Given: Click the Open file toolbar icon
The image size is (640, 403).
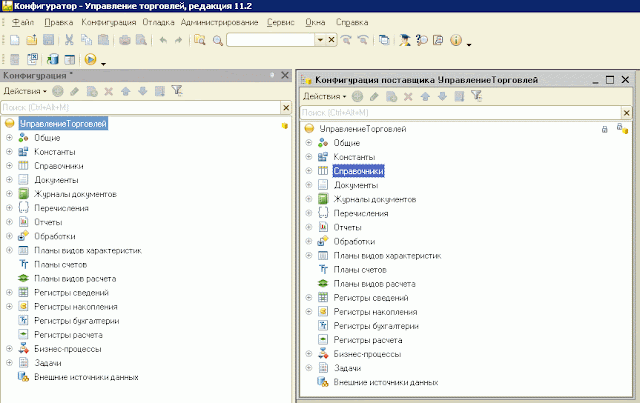Looking at the screenshot, I should click(x=32, y=40).
